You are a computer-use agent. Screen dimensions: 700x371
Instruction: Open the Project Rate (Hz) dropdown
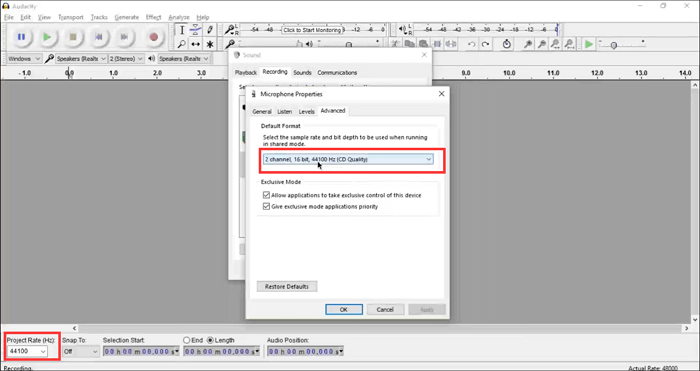[x=28, y=351]
